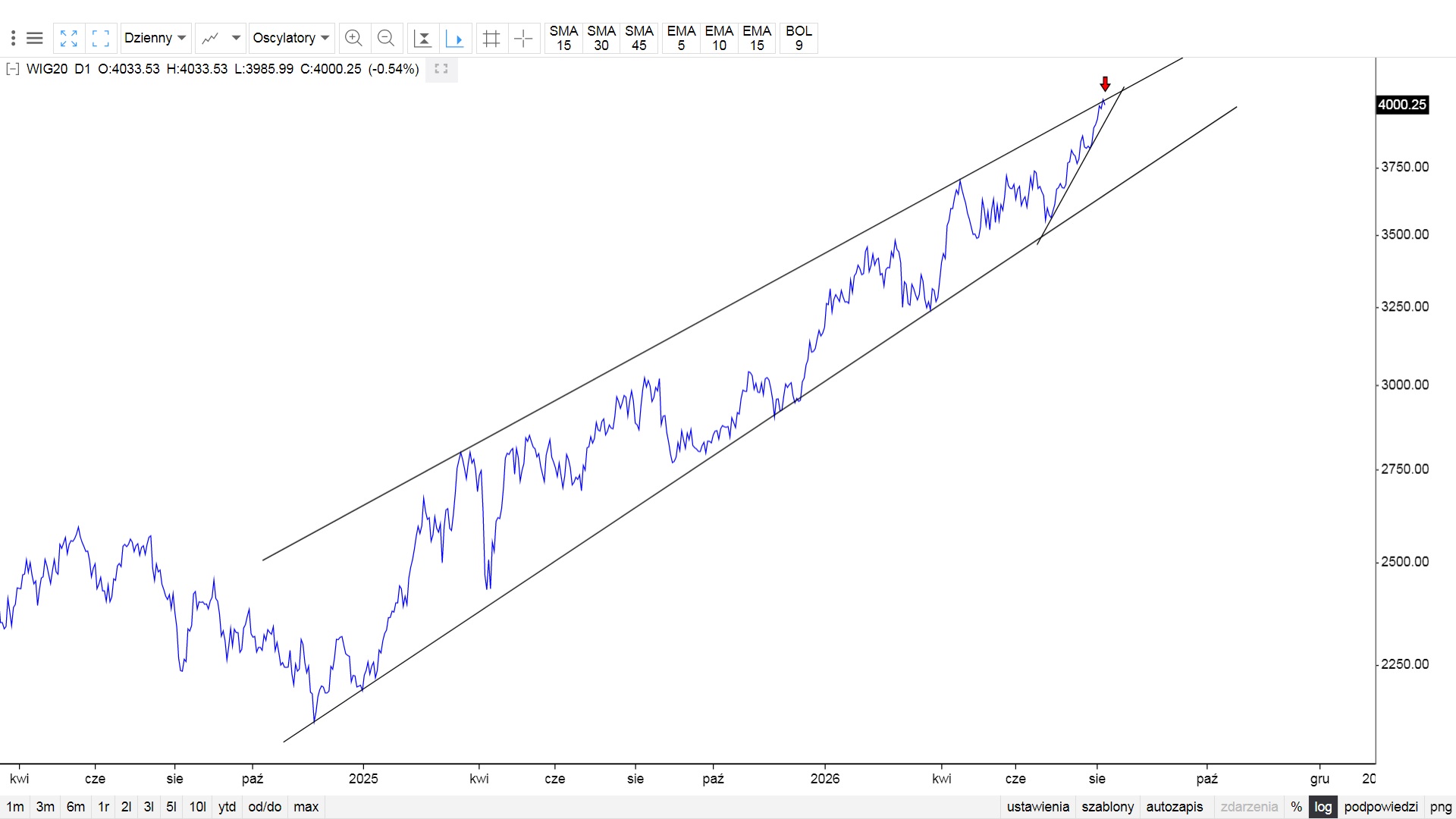Toggle the grid lines icon
The height and width of the screenshot is (819, 1456).
[x=491, y=38]
